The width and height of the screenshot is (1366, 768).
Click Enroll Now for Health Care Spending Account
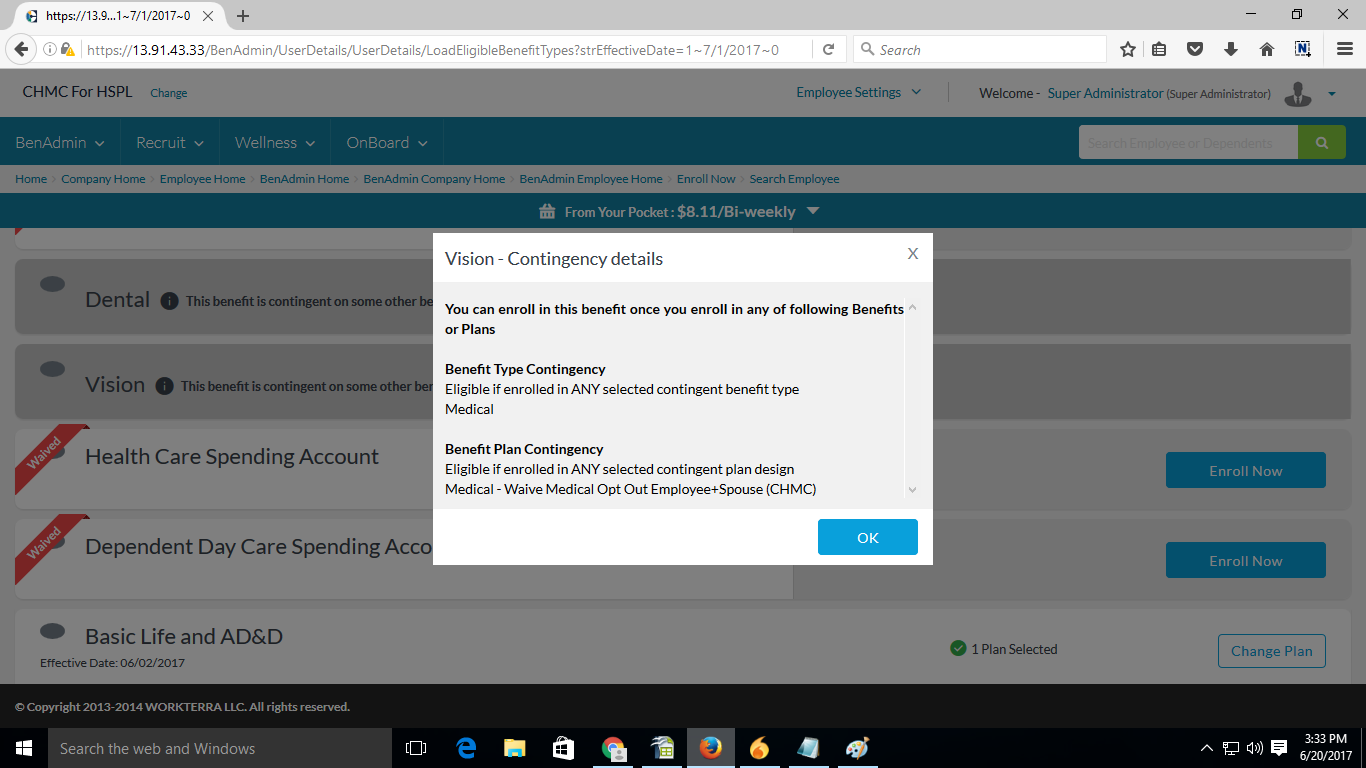(1245, 470)
